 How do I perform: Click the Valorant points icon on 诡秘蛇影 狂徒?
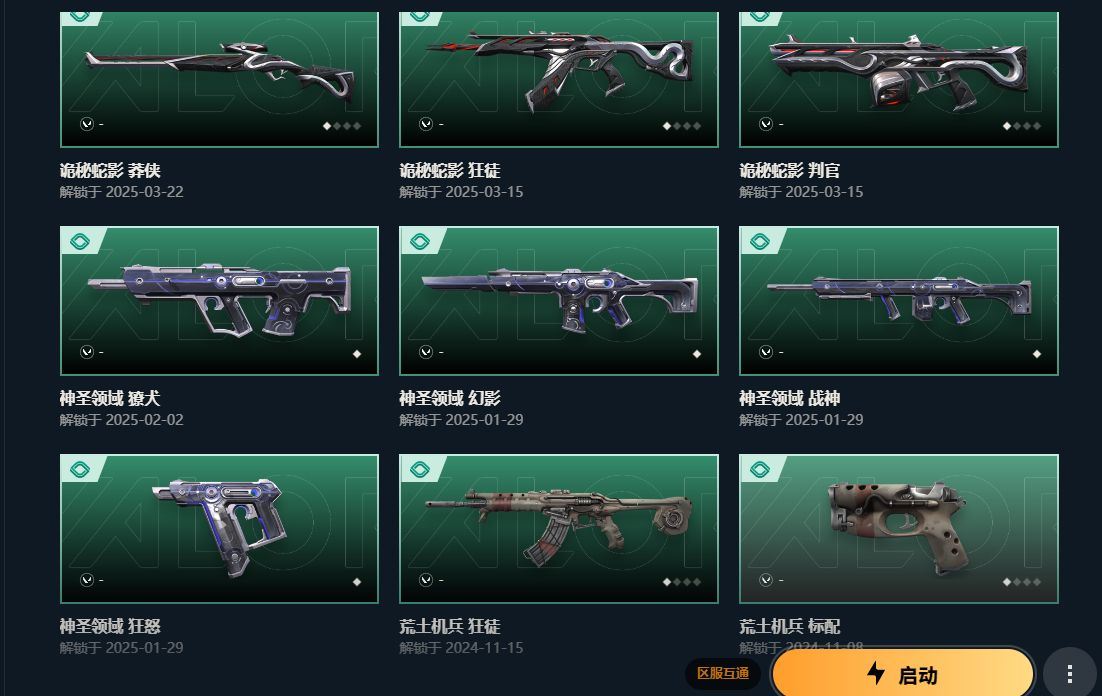point(426,124)
